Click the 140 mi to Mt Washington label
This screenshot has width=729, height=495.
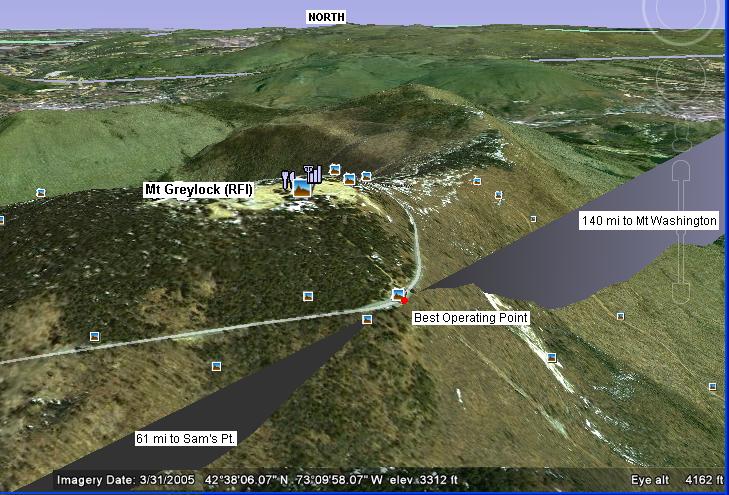649,220
